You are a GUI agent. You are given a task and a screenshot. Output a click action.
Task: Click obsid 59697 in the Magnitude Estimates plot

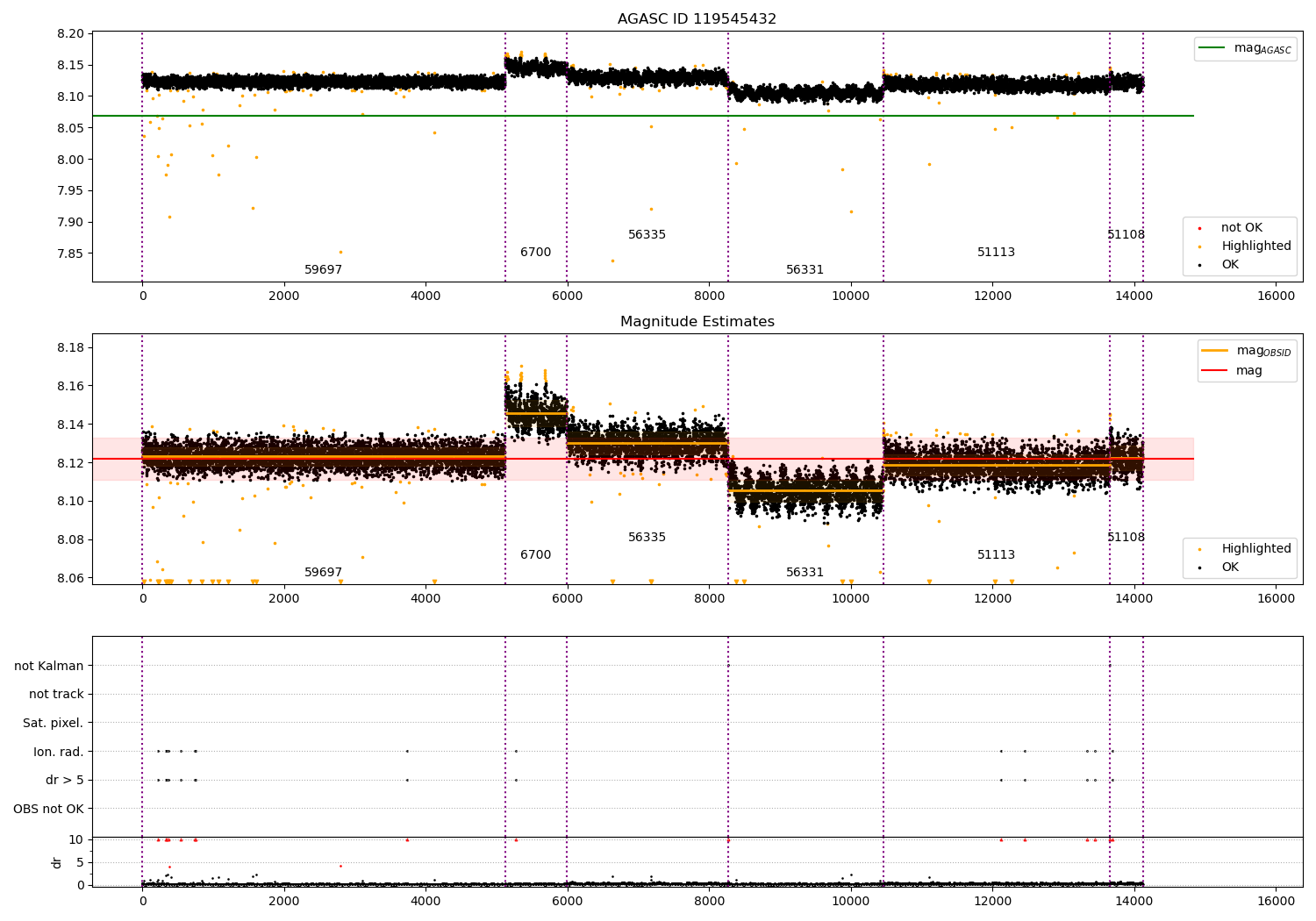tap(324, 573)
